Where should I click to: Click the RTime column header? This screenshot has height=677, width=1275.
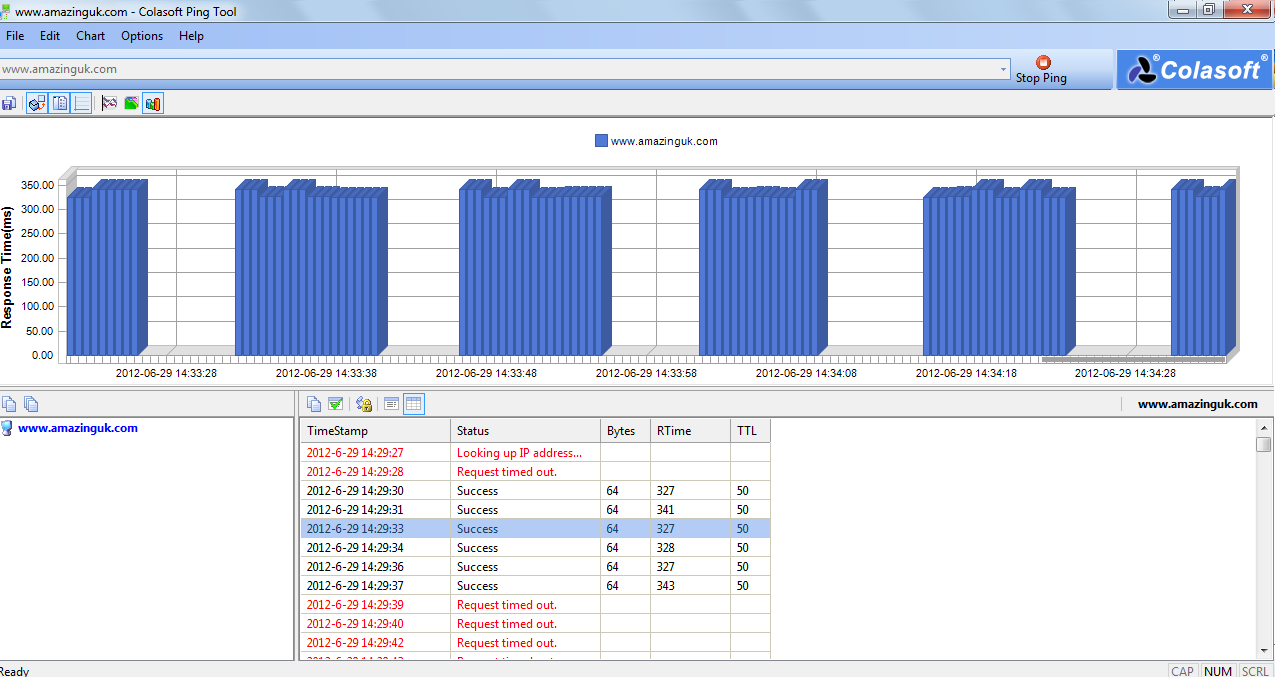click(x=690, y=431)
